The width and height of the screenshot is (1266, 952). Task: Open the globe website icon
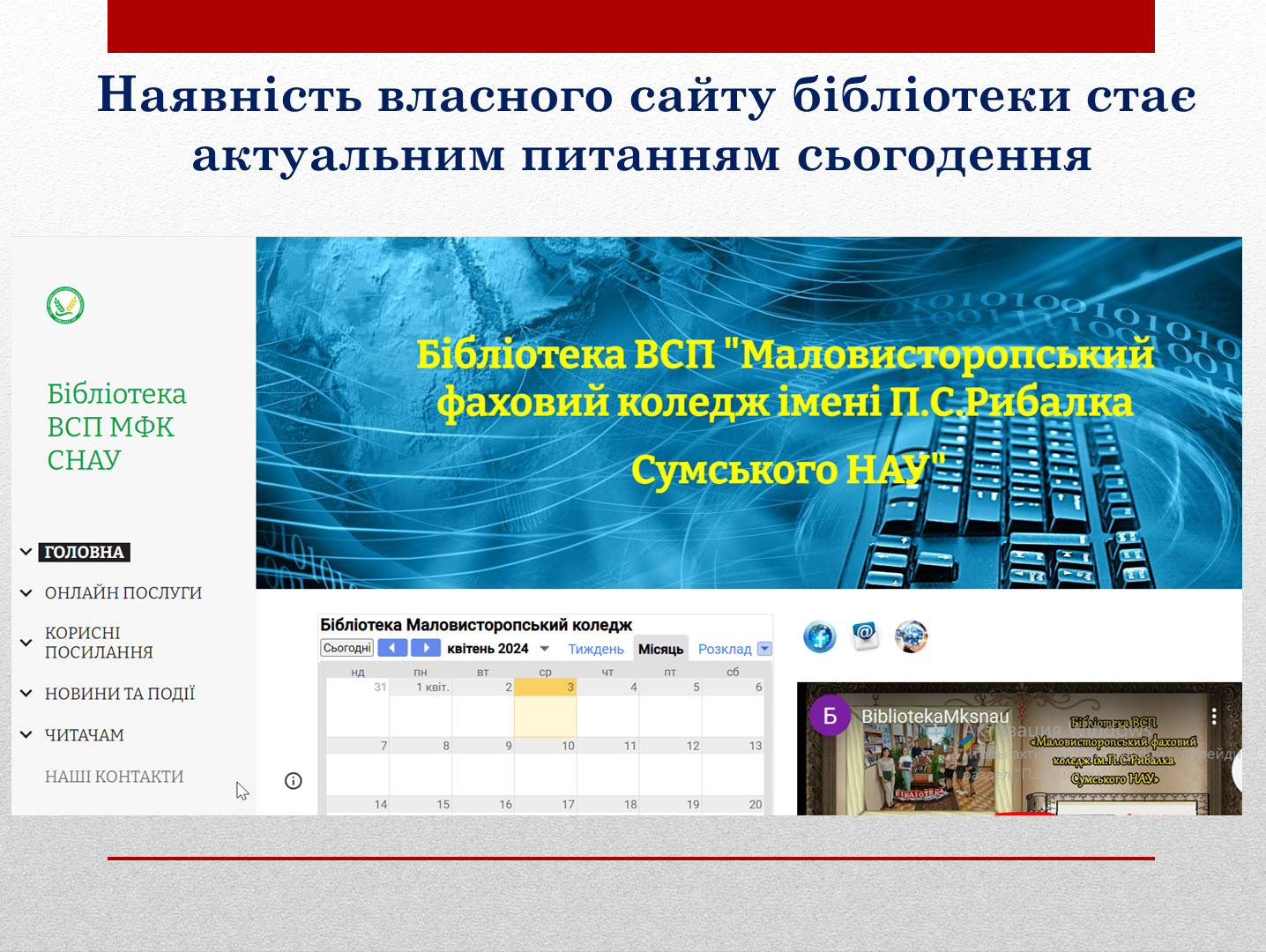click(911, 636)
